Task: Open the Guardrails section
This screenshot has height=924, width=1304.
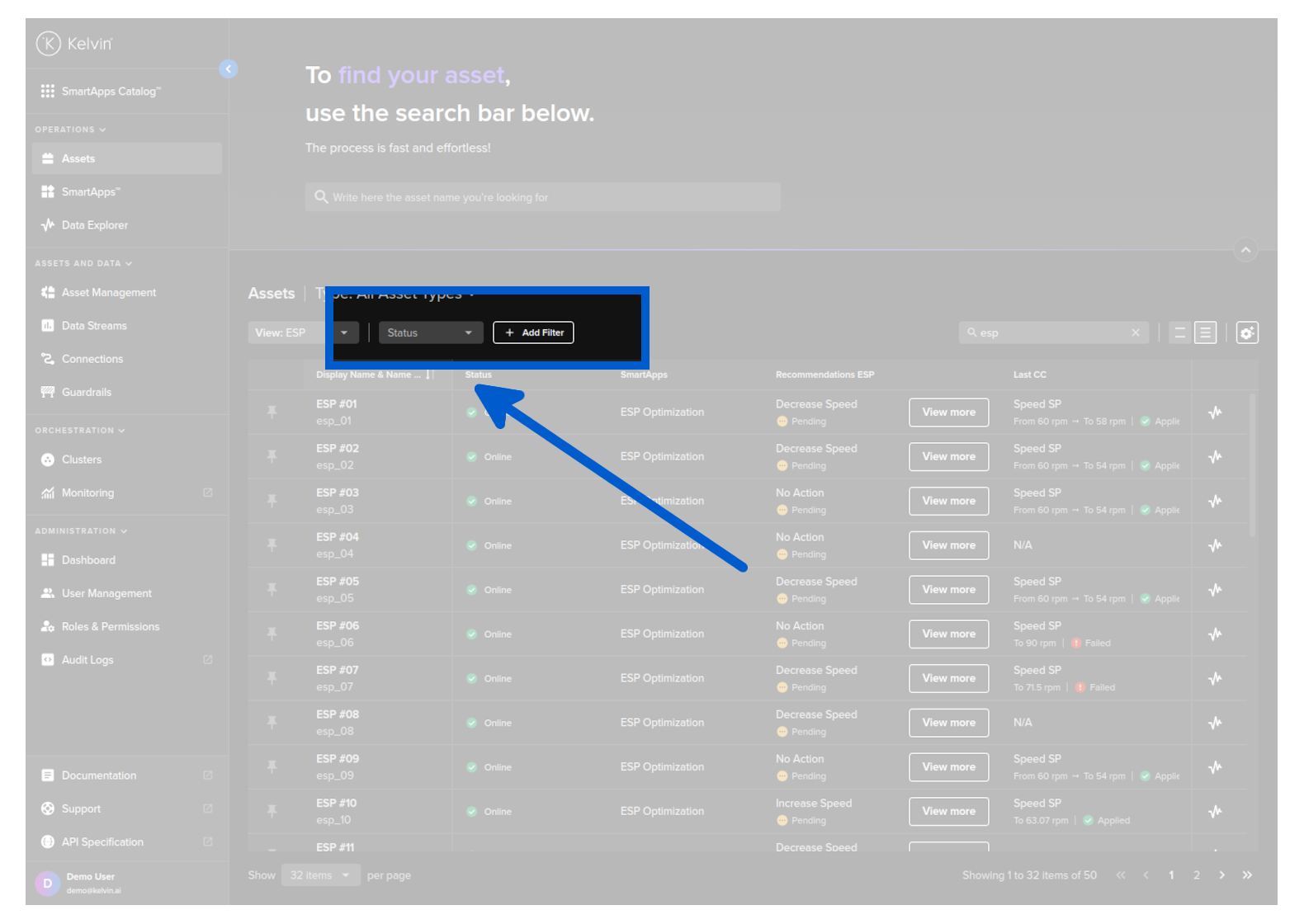Action: pyautogui.click(x=86, y=393)
